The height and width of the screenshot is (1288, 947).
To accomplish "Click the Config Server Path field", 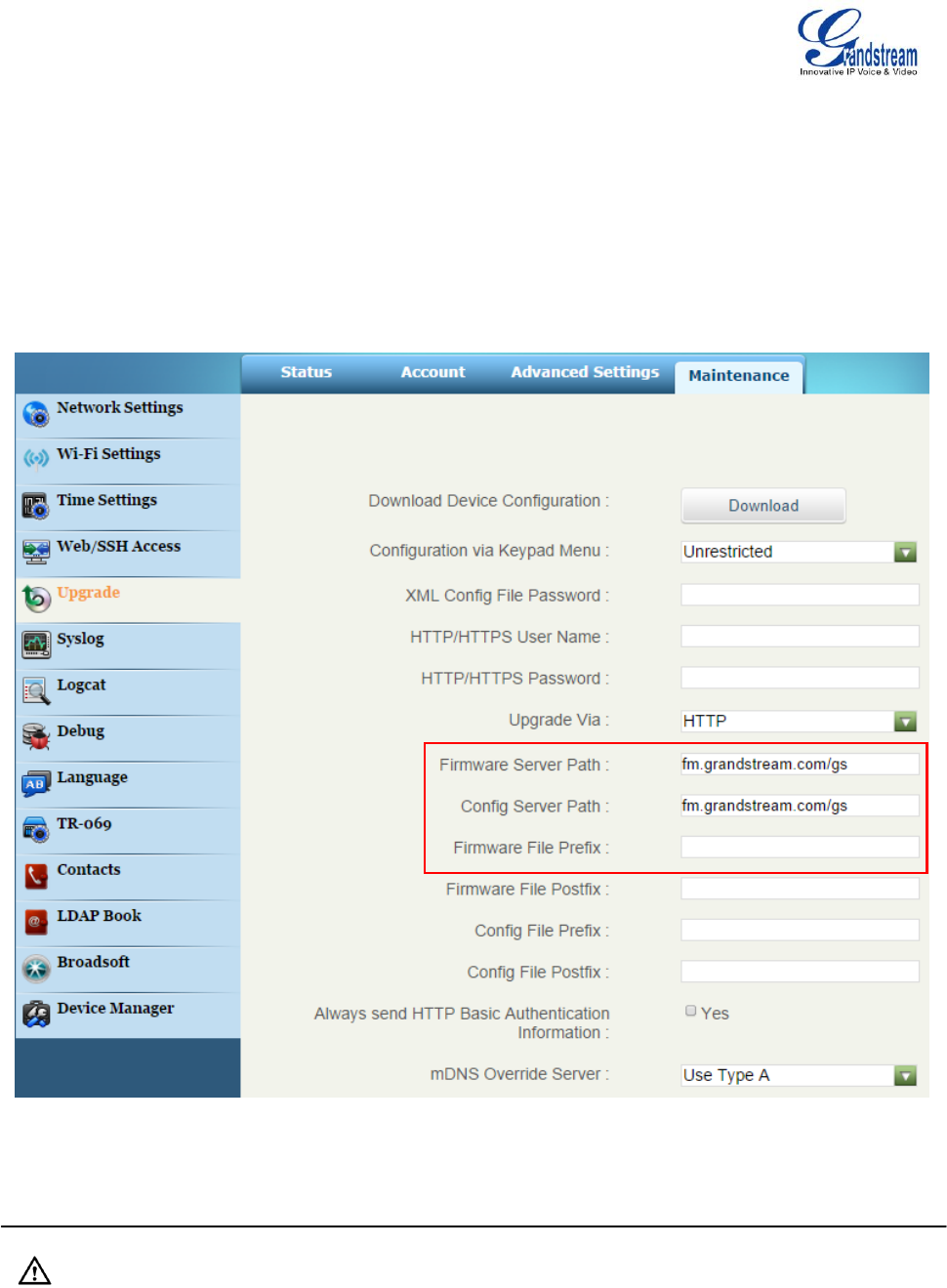I will click(800, 806).
